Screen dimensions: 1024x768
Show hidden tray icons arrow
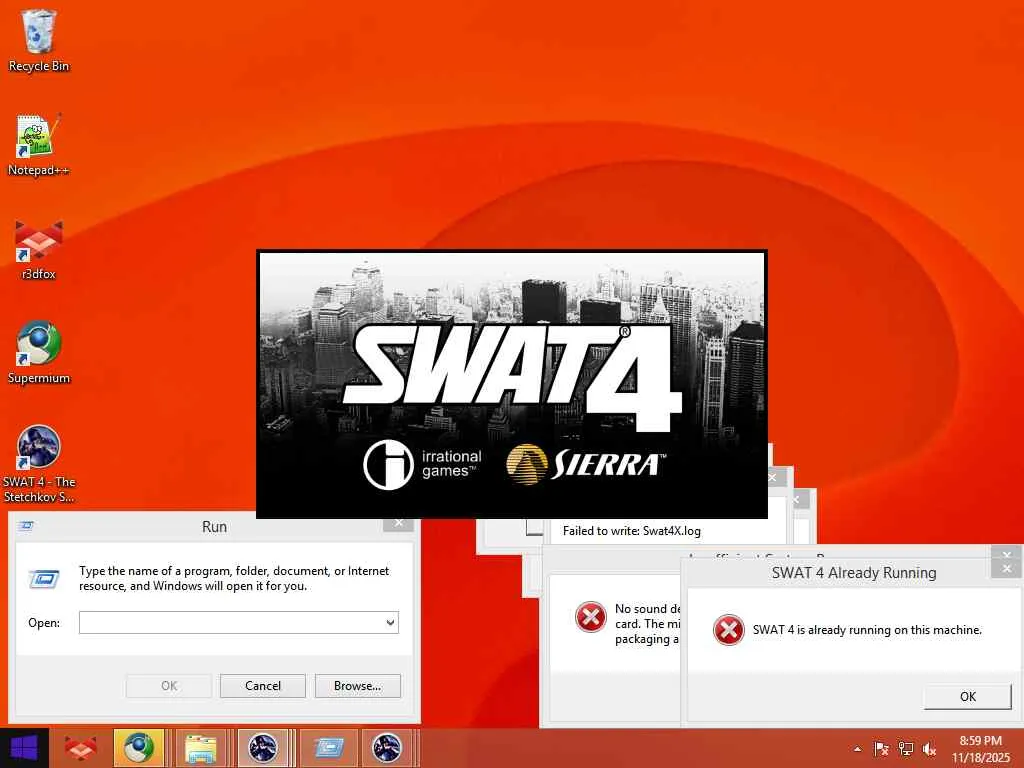tap(857, 749)
